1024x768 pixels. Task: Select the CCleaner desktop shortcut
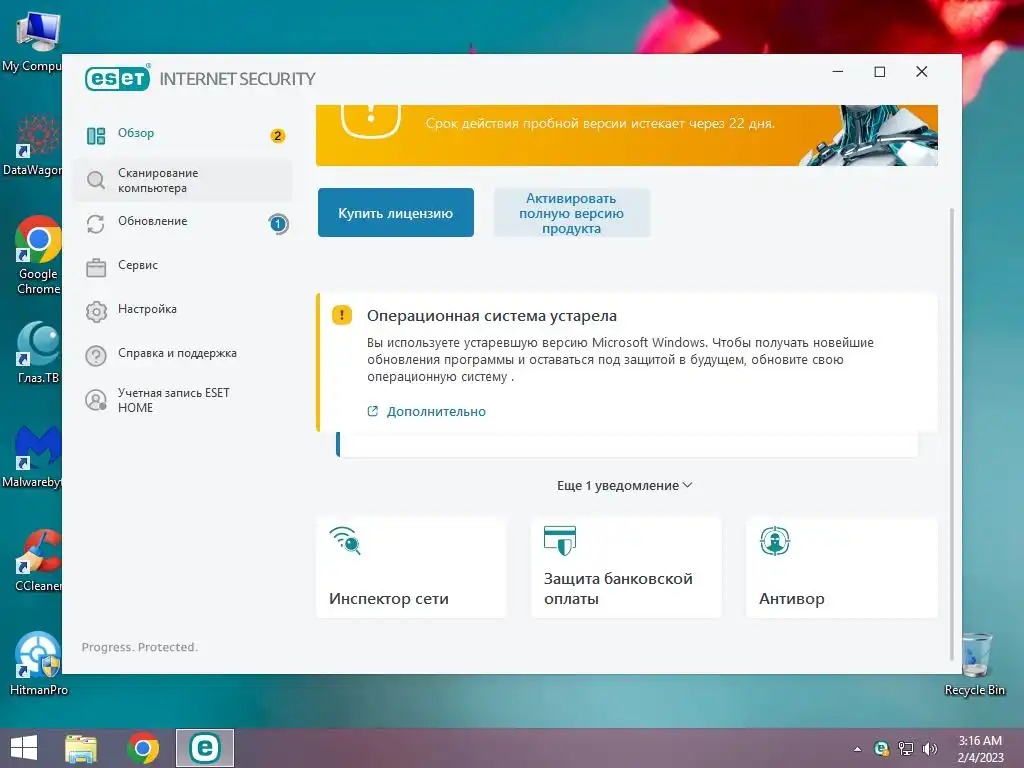click(x=38, y=560)
